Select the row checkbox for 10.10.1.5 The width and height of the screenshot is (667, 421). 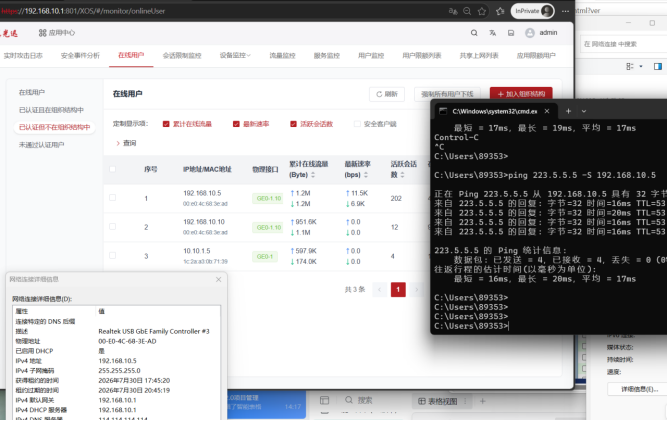[x=112, y=256]
